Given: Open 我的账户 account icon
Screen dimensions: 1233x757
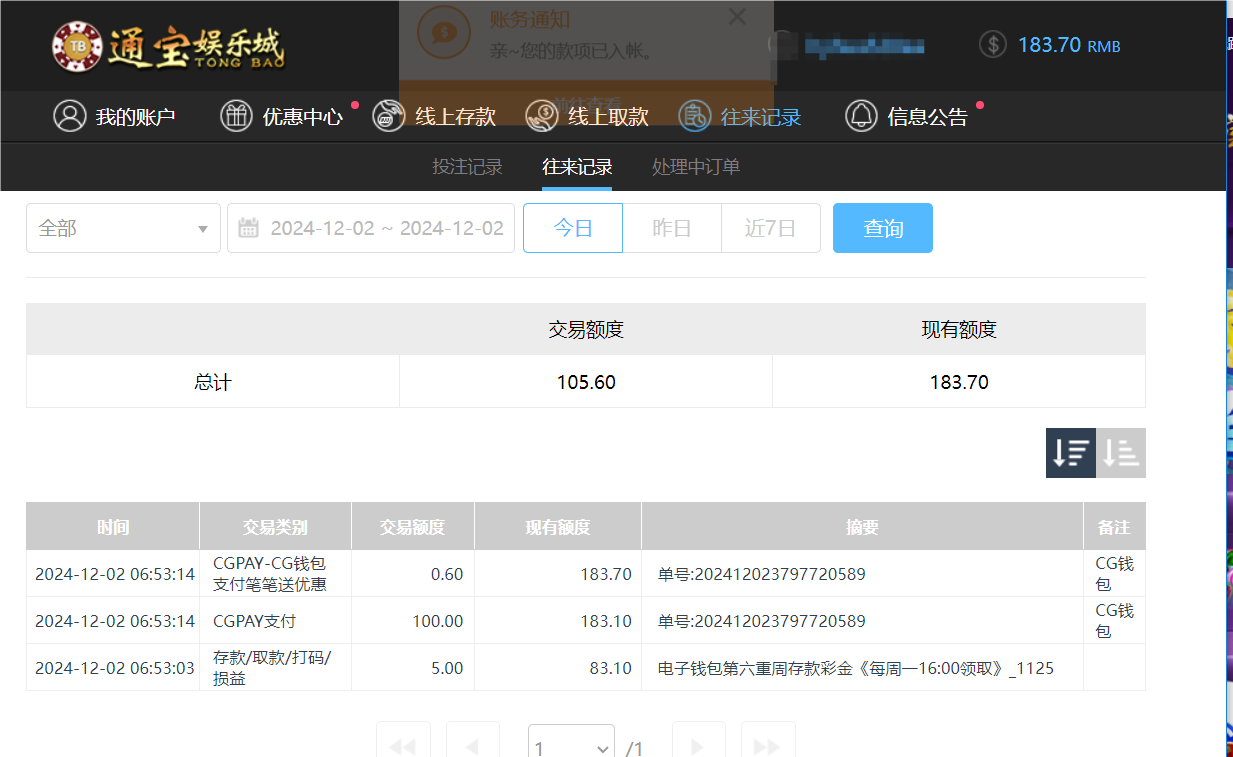Looking at the screenshot, I should coord(68,116).
